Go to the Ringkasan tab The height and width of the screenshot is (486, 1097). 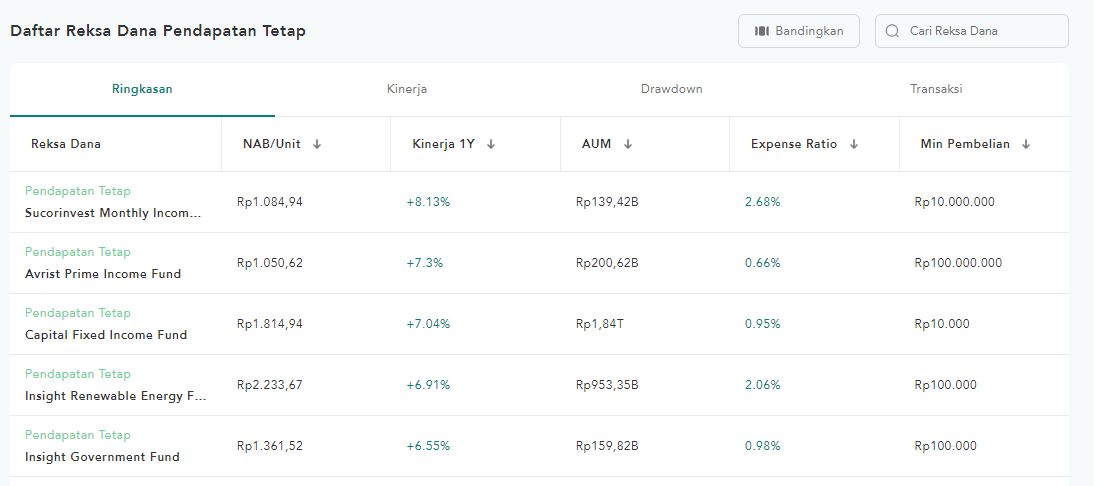coord(142,89)
